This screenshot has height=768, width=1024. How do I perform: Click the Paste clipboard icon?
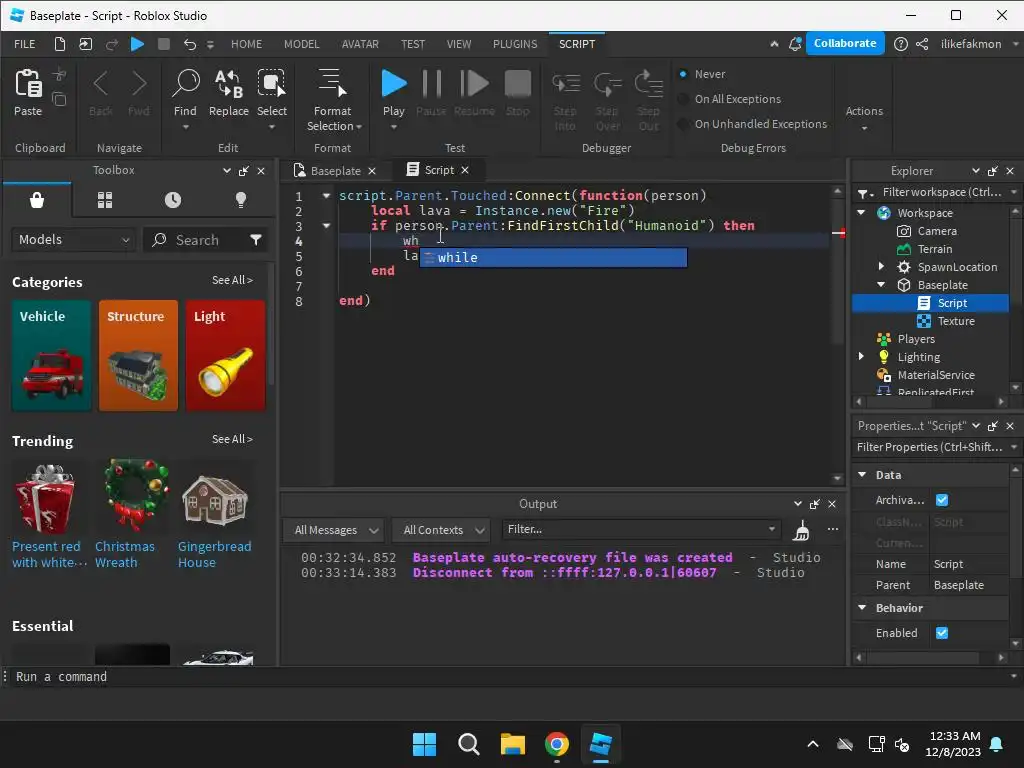28,84
